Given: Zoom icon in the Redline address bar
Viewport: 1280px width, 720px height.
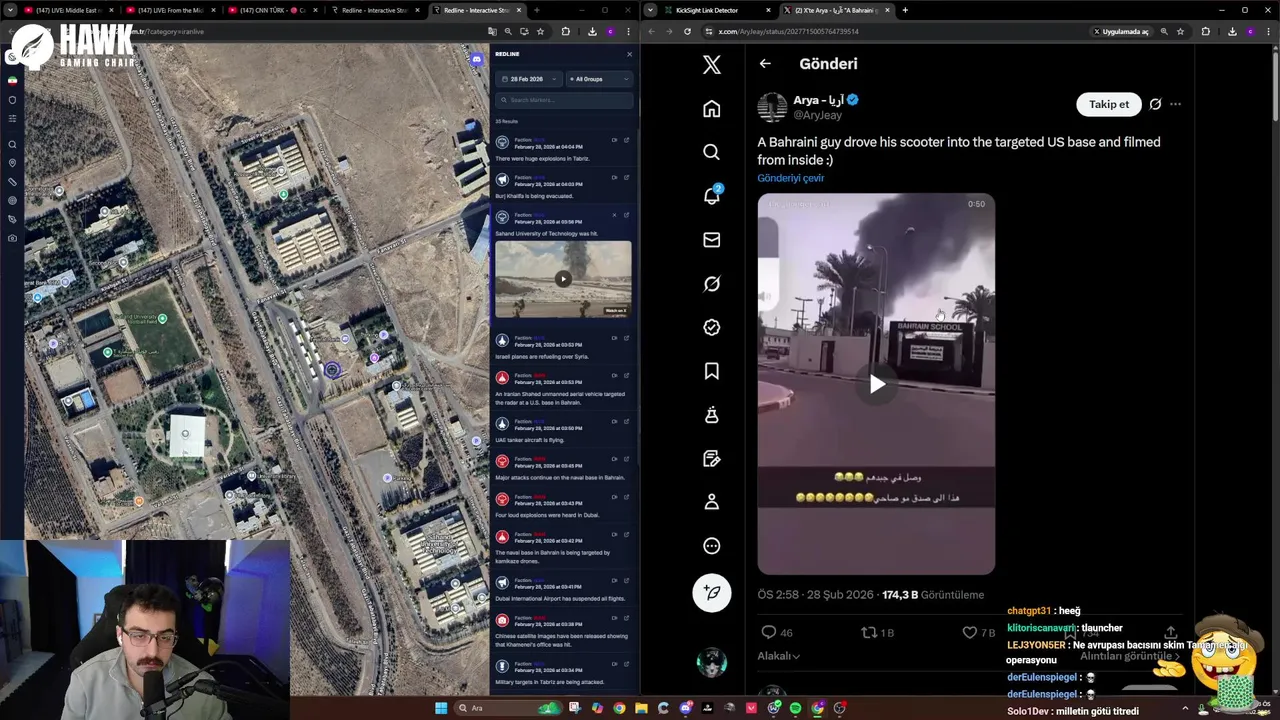Looking at the screenshot, I should 508,31.
